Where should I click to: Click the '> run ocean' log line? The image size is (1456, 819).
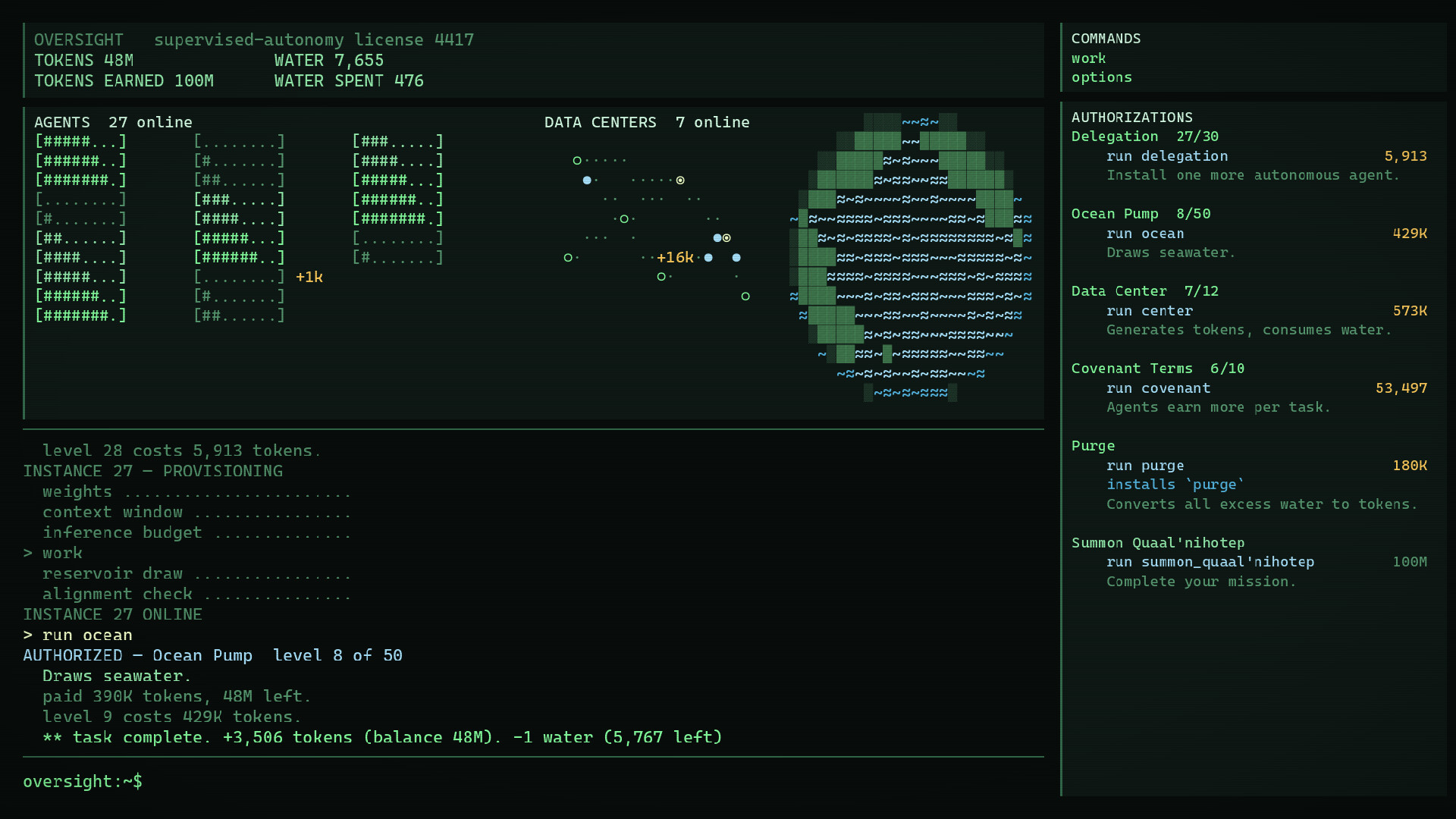click(x=78, y=635)
